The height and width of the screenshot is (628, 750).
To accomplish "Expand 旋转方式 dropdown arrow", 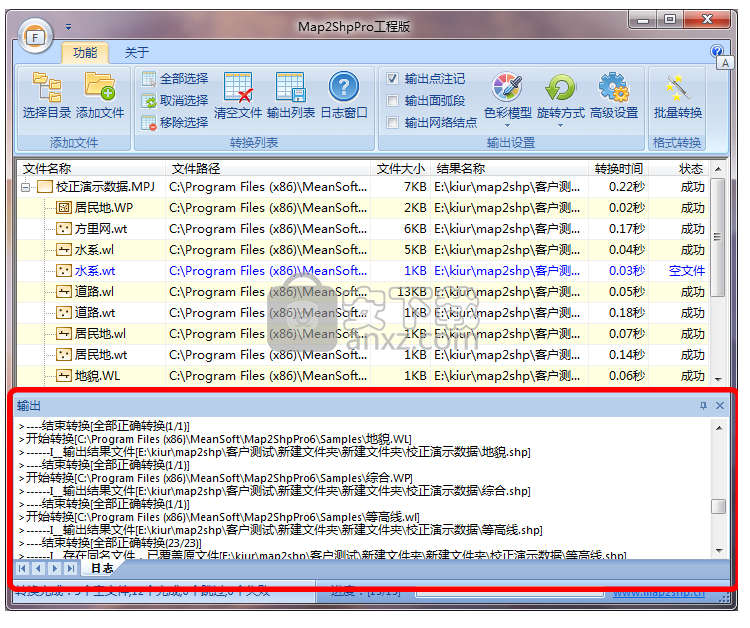I will [x=560, y=126].
